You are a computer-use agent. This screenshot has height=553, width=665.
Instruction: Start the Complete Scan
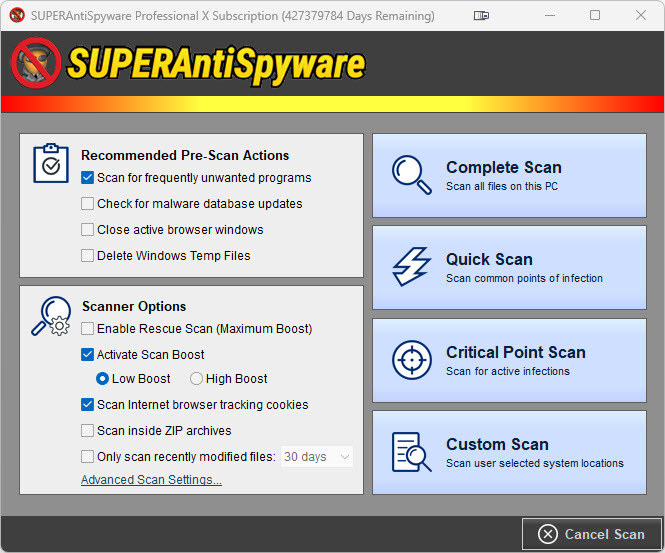pos(509,176)
